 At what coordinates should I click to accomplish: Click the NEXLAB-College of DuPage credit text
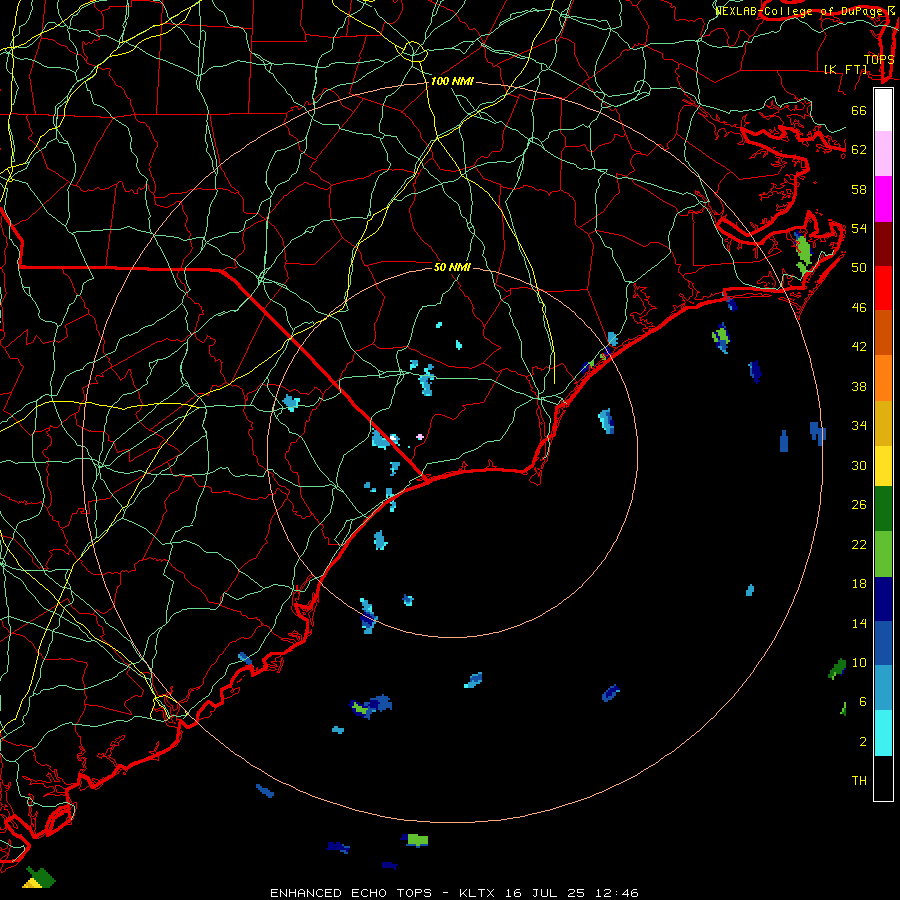tap(801, 10)
